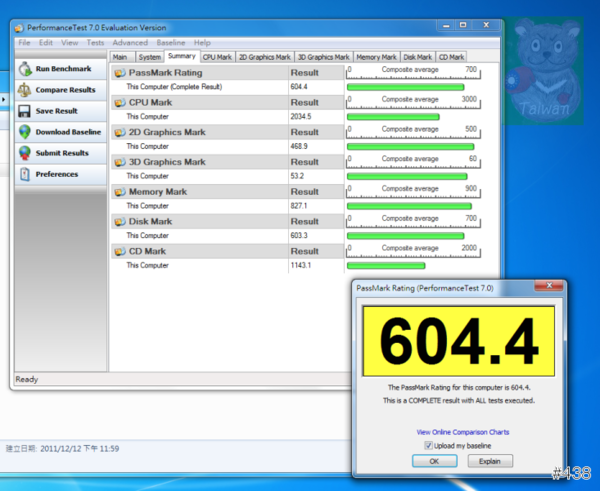The width and height of the screenshot is (600, 491).
Task: Open the Advanced menu
Action: click(x=130, y=43)
